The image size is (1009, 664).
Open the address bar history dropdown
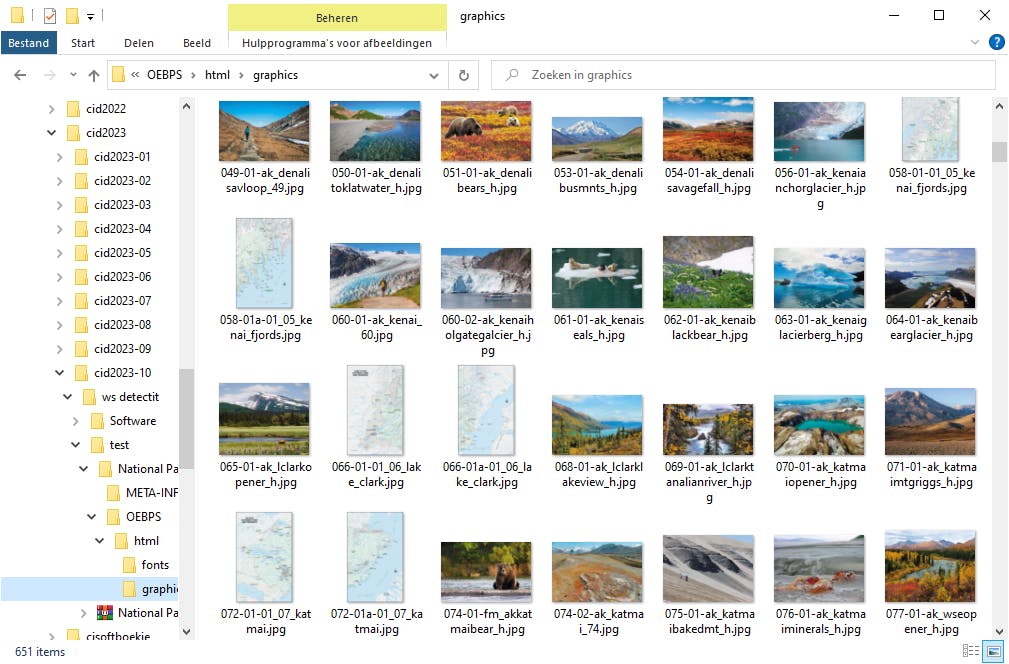434,75
